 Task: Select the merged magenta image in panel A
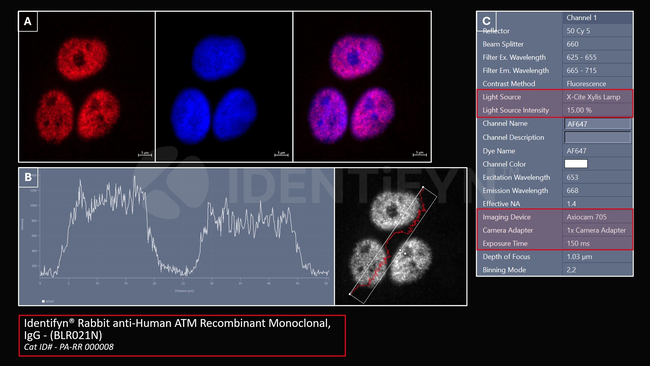362,86
